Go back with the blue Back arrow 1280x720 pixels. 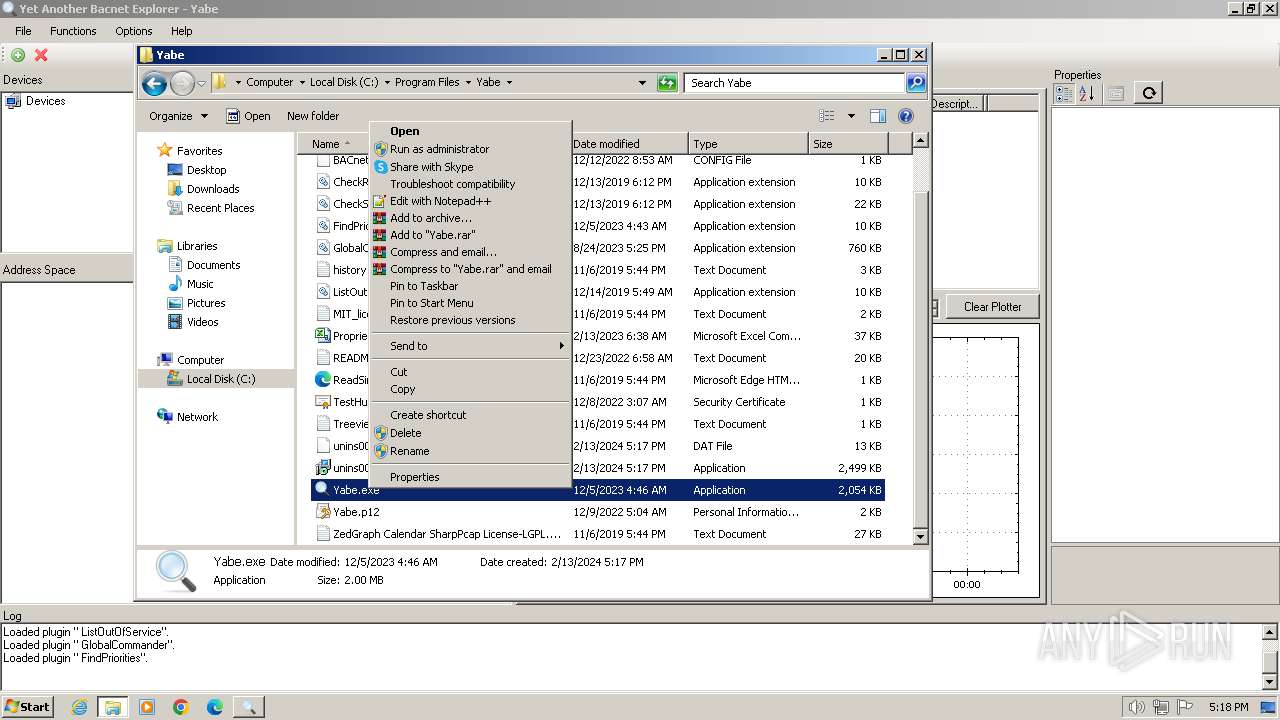154,83
